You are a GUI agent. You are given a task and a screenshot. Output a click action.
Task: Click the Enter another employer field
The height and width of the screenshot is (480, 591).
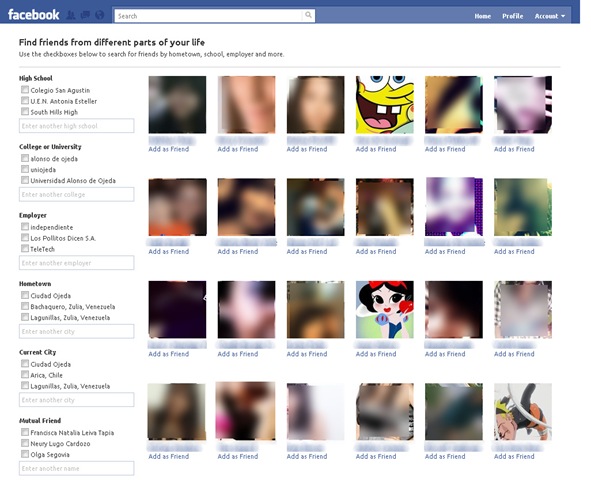[x=77, y=263]
